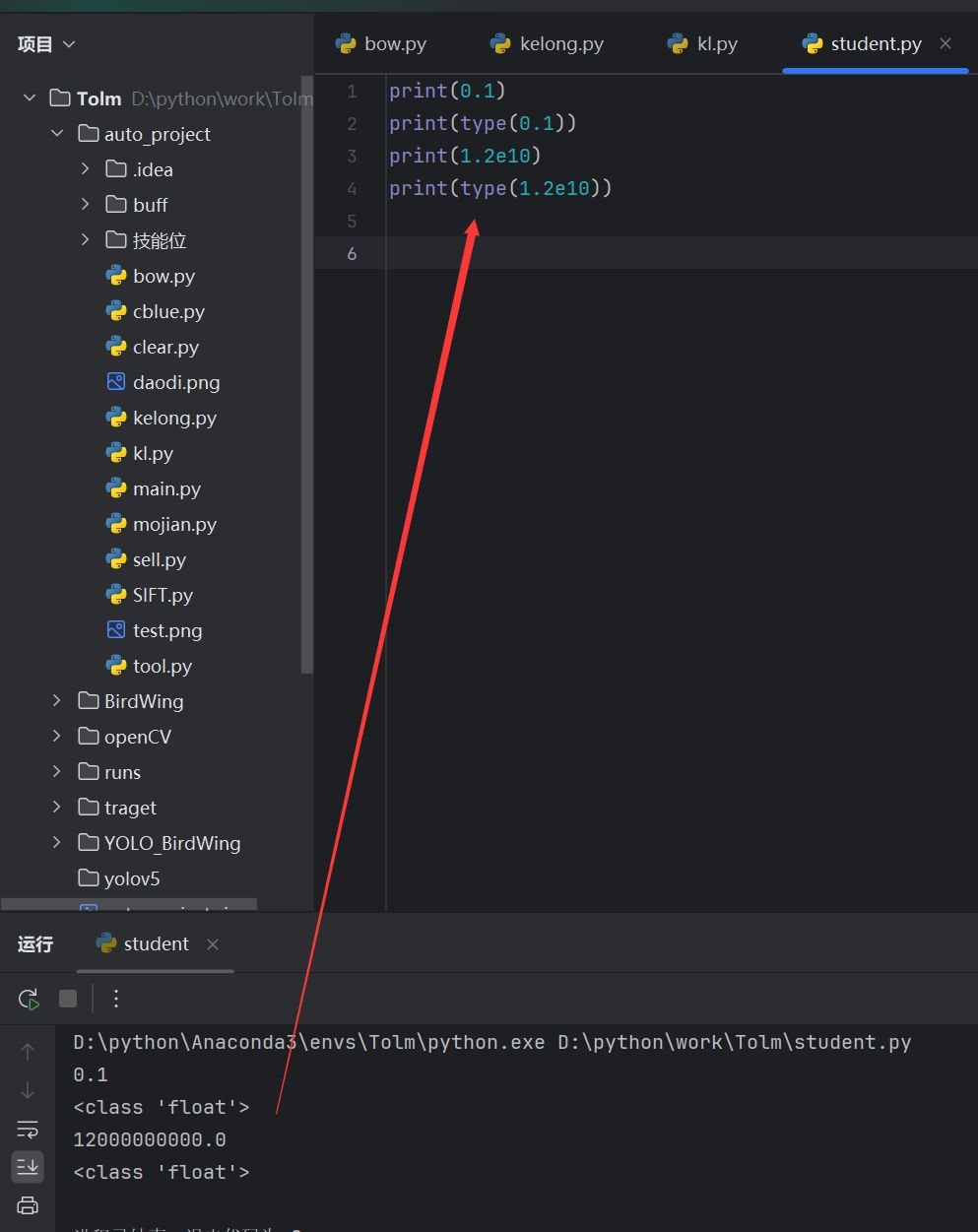Click the Python icon on bow.py tab
Screen dimensions: 978x1232
click(346, 43)
